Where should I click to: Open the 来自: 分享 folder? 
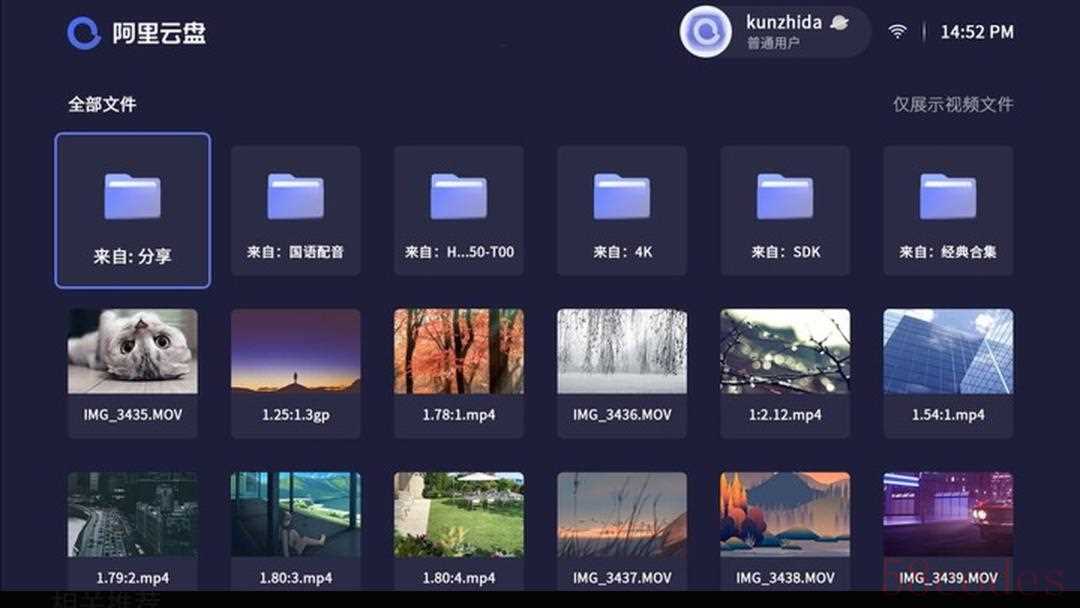[133, 210]
